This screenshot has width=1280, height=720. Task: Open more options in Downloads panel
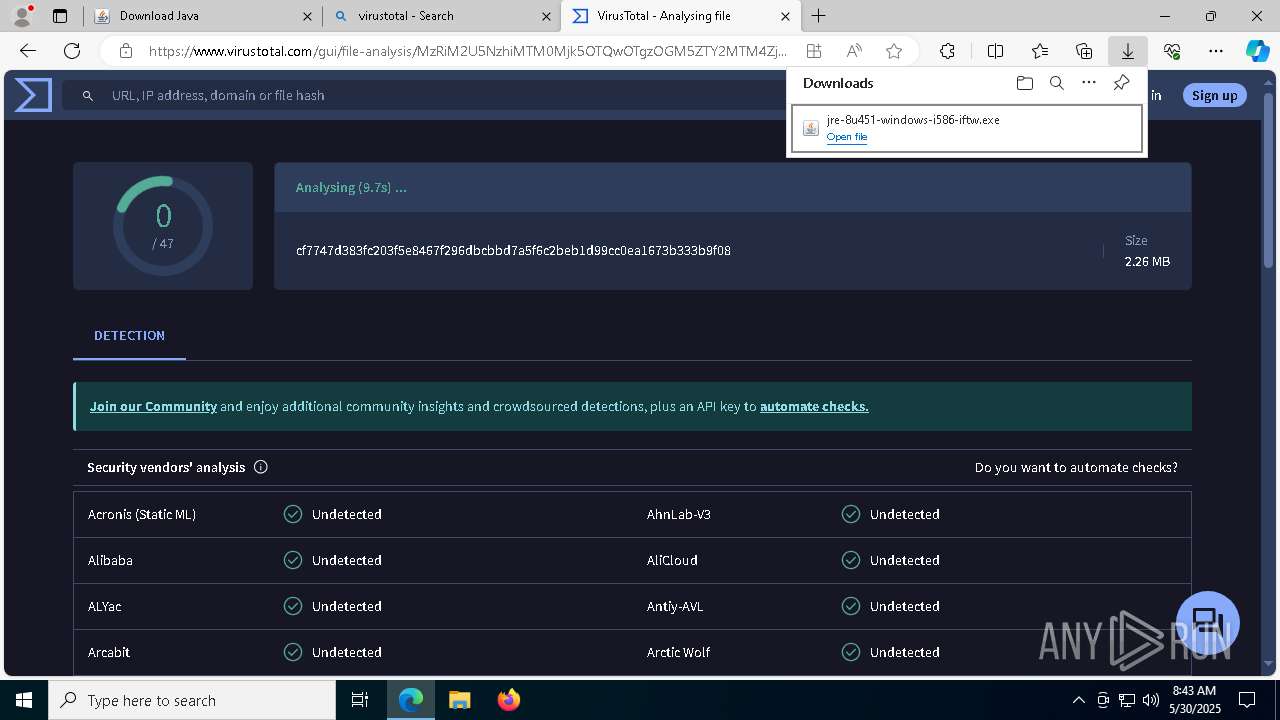tap(1089, 83)
